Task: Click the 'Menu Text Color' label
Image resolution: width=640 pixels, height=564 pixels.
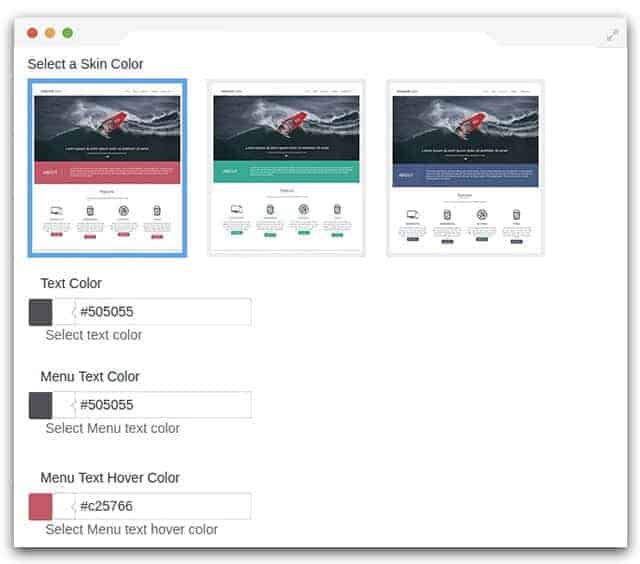Action: (90, 376)
